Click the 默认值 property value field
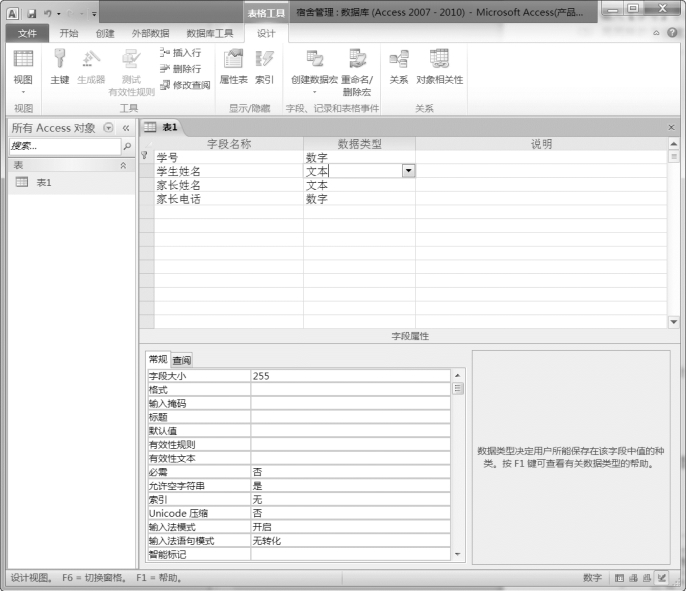 350,431
